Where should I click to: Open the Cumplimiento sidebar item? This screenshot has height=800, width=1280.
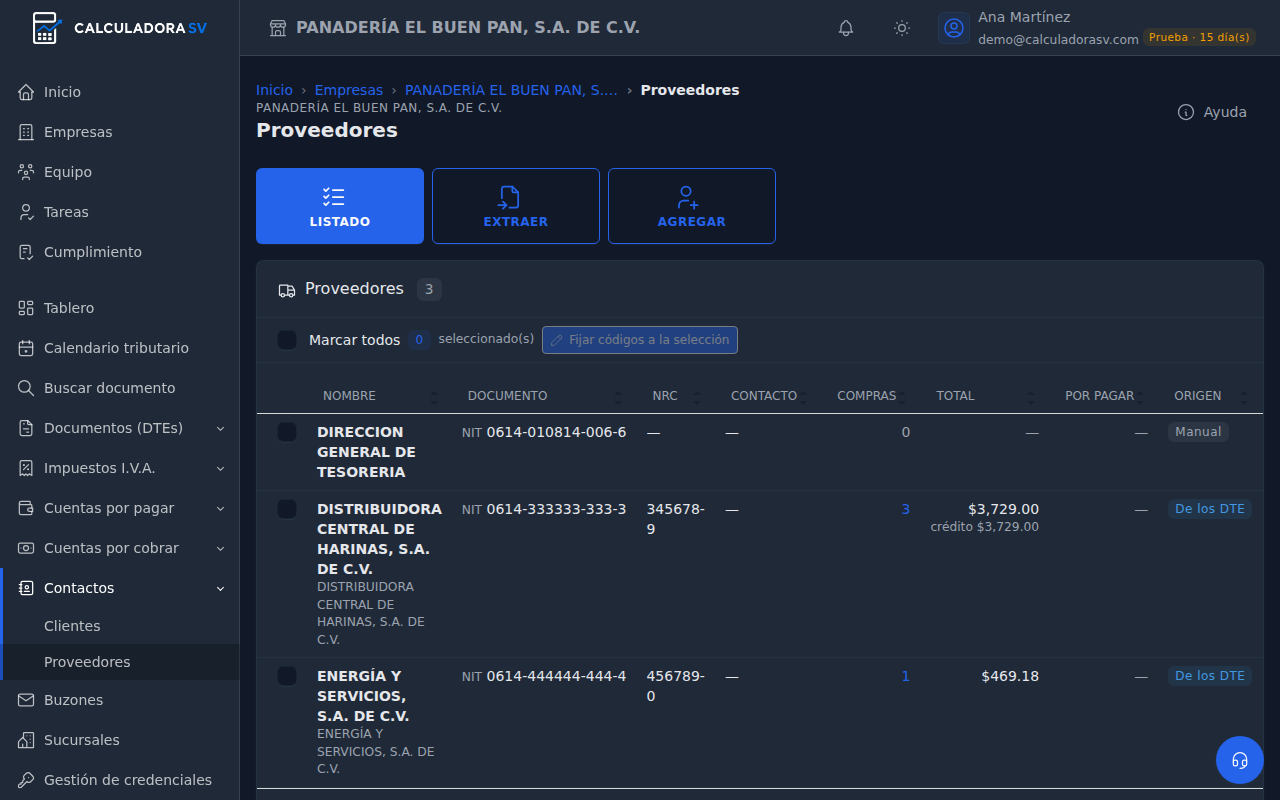pyautogui.click(x=120, y=252)
